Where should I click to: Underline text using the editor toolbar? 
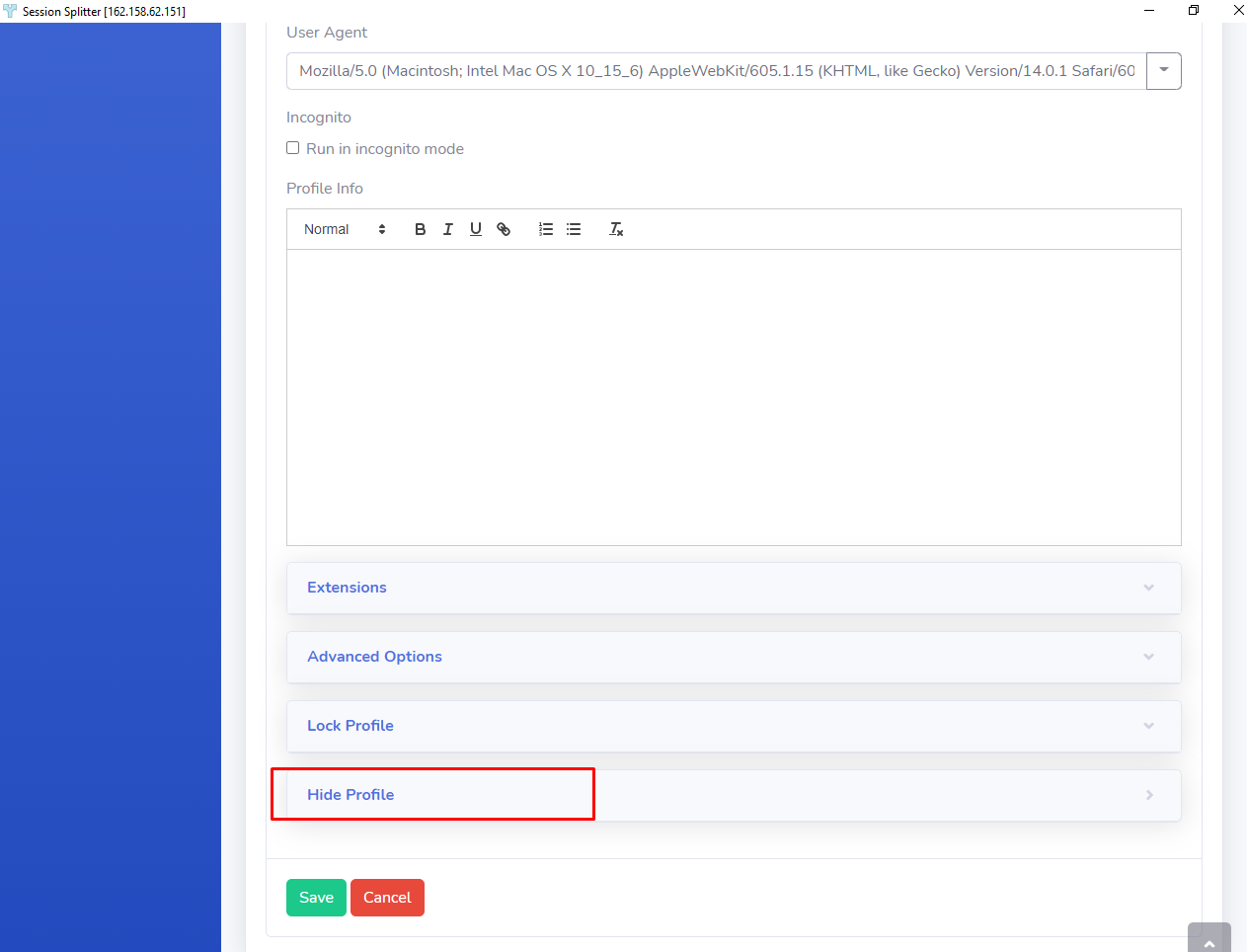[x=475, y=229]
